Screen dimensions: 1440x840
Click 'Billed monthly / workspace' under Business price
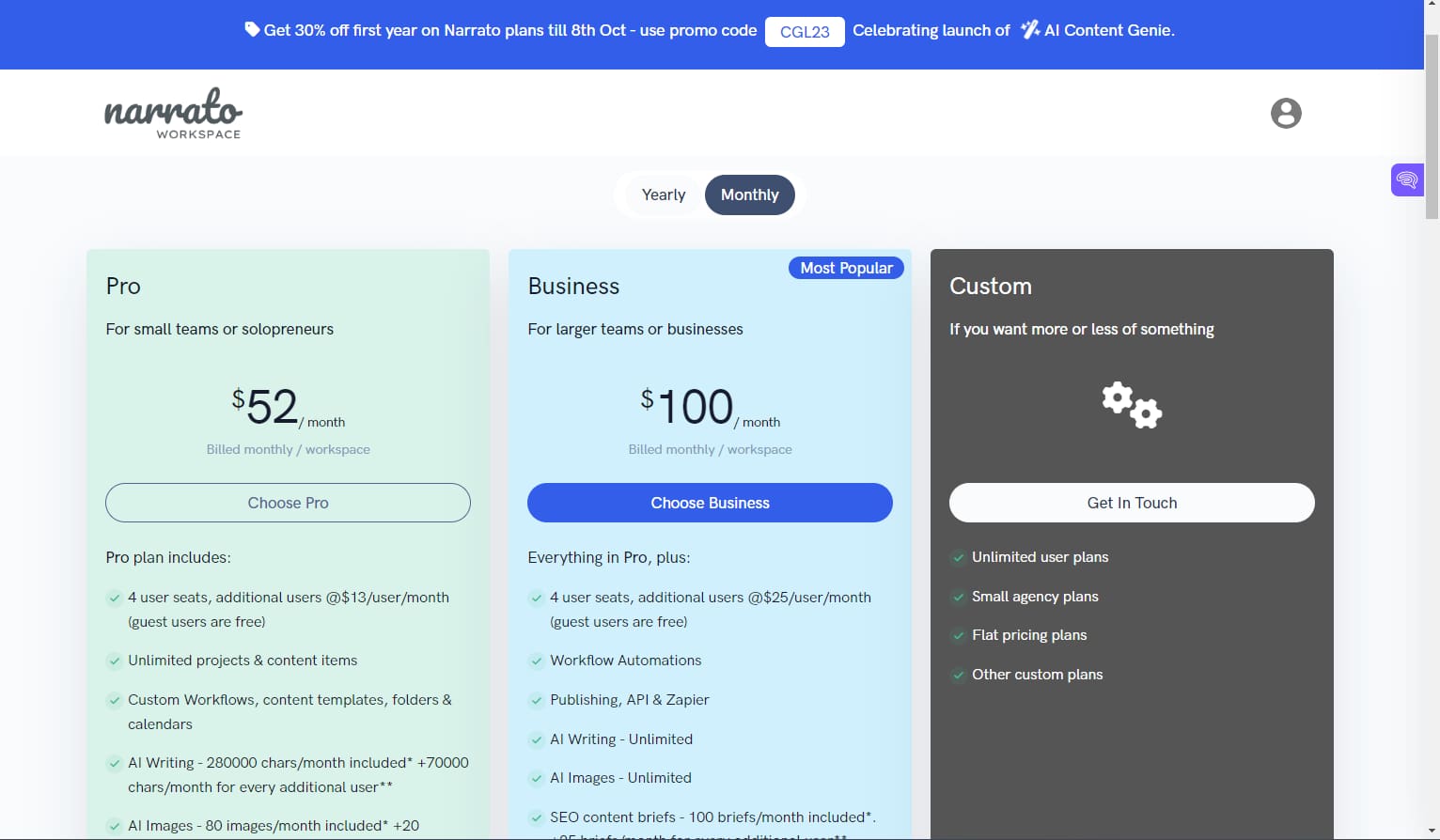(711, 449)
